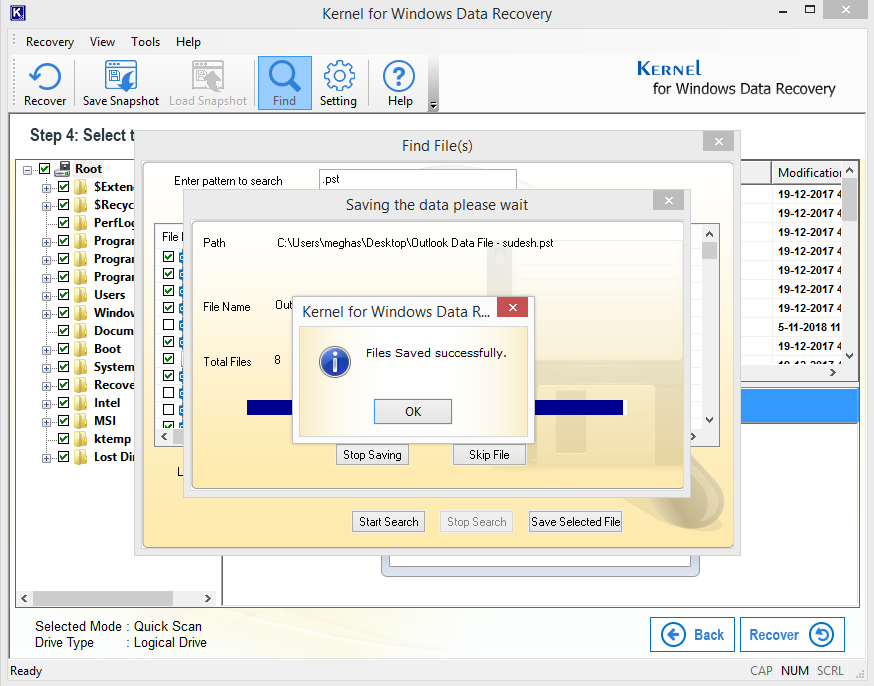Click the Recovery folder tree item

[113, 385]
